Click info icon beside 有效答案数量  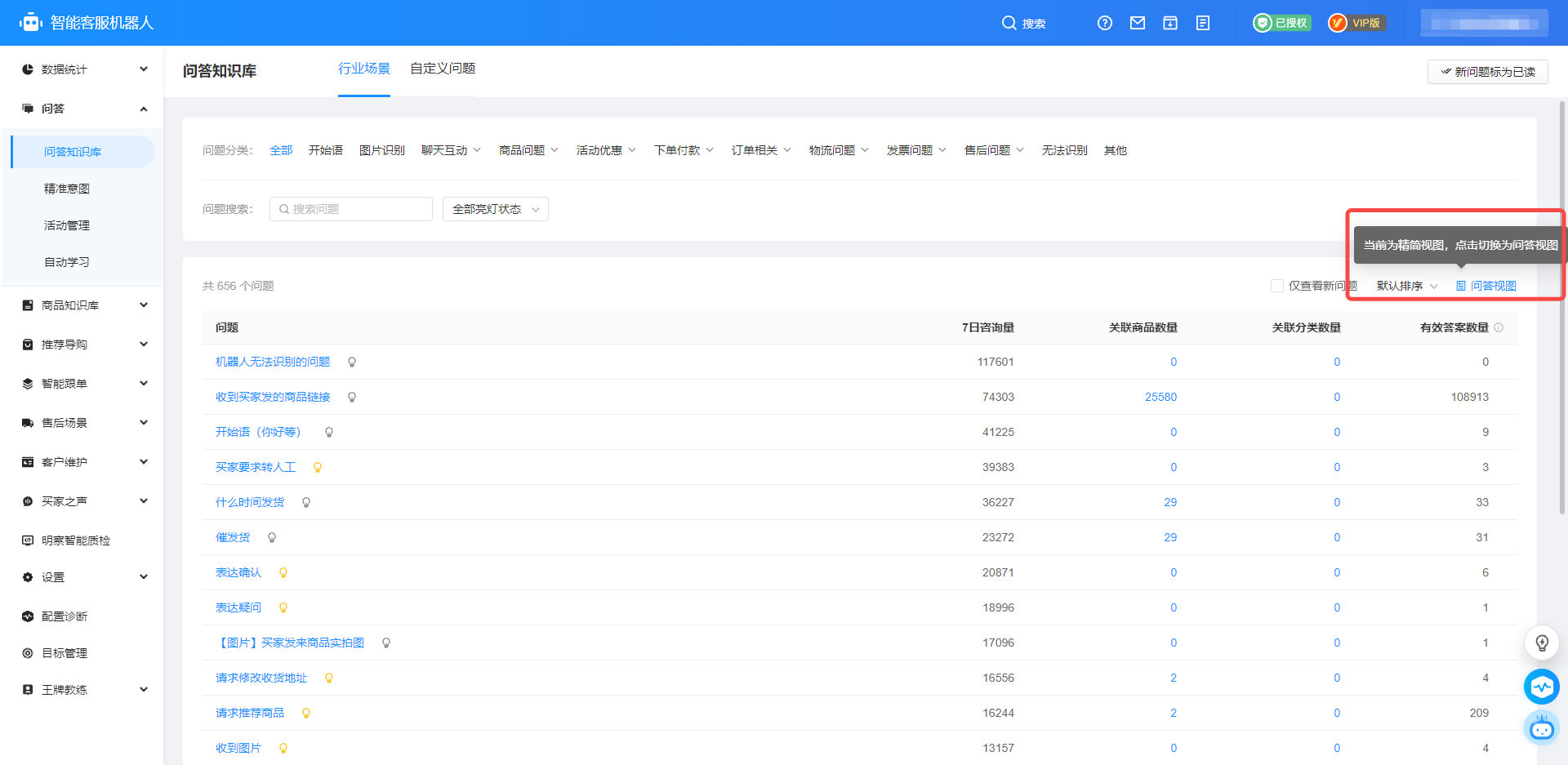tap(1499, 327)
